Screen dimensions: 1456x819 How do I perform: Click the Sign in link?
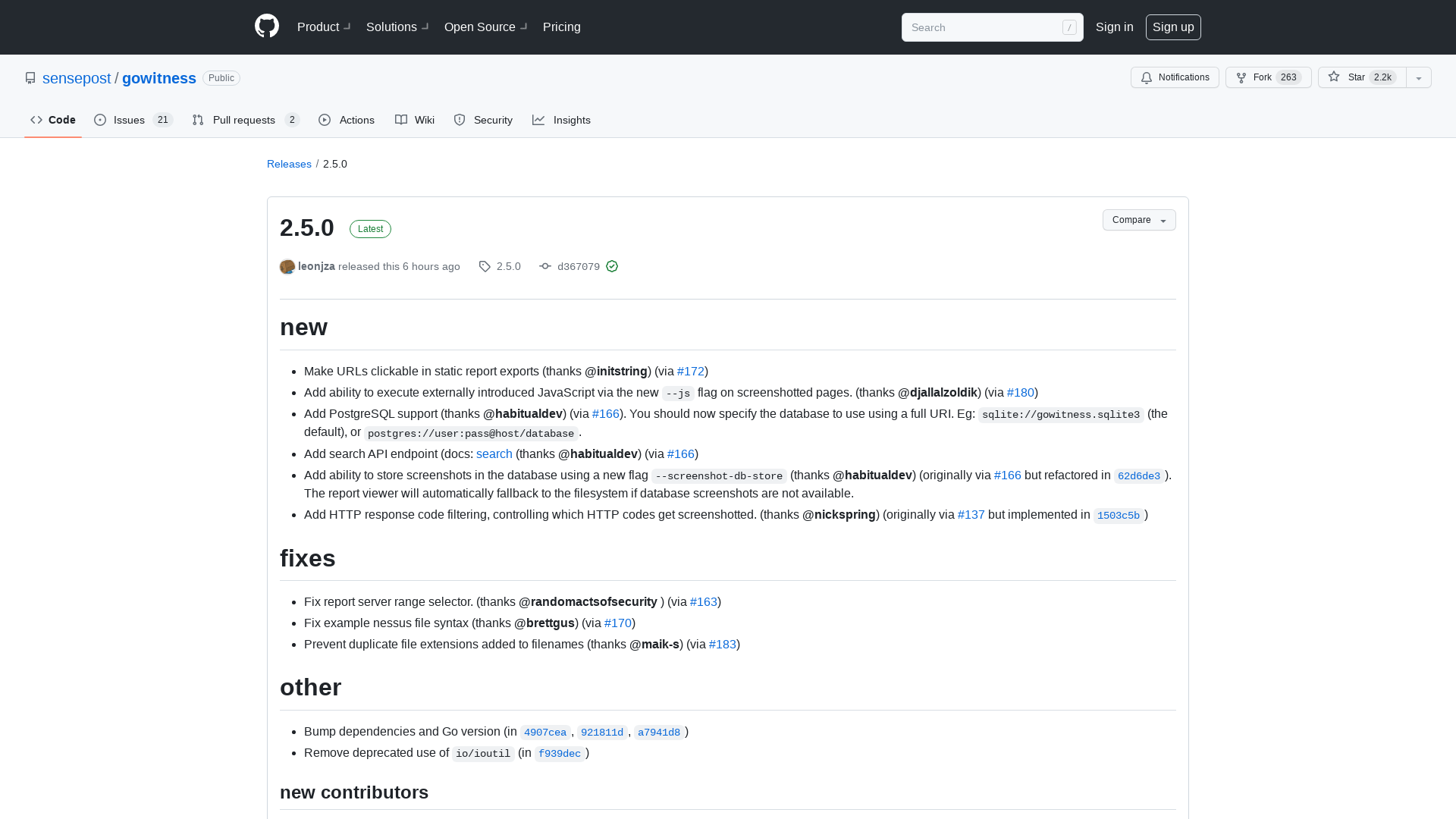[1115, 27]
